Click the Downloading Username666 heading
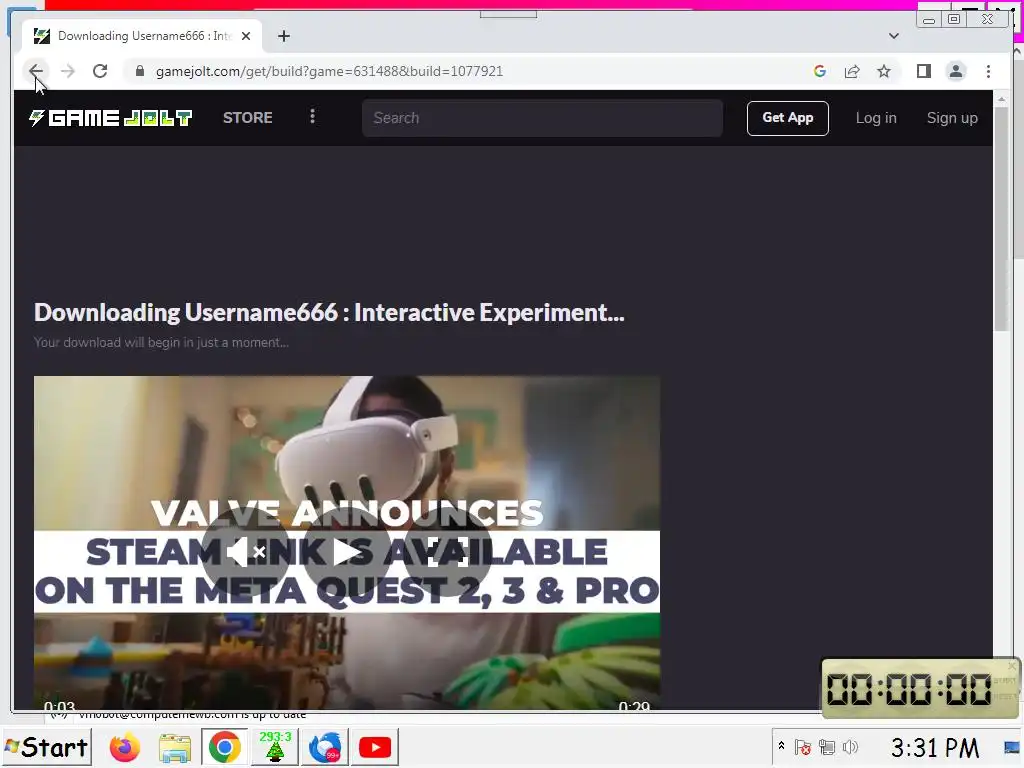Viewport: 1024px width, 768px height. tap(329, 313)
